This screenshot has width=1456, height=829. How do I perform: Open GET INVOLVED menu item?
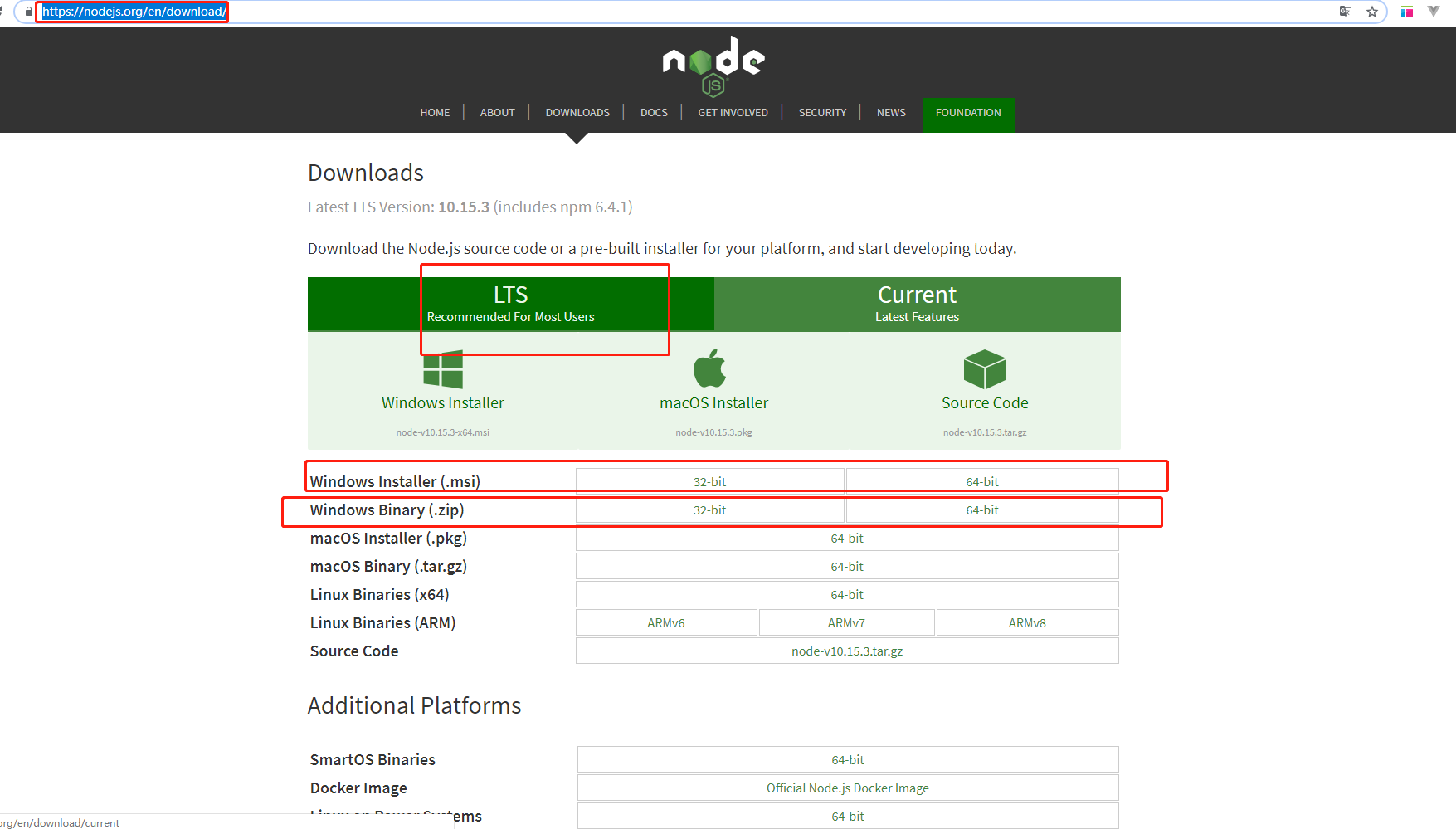(733, 113)
